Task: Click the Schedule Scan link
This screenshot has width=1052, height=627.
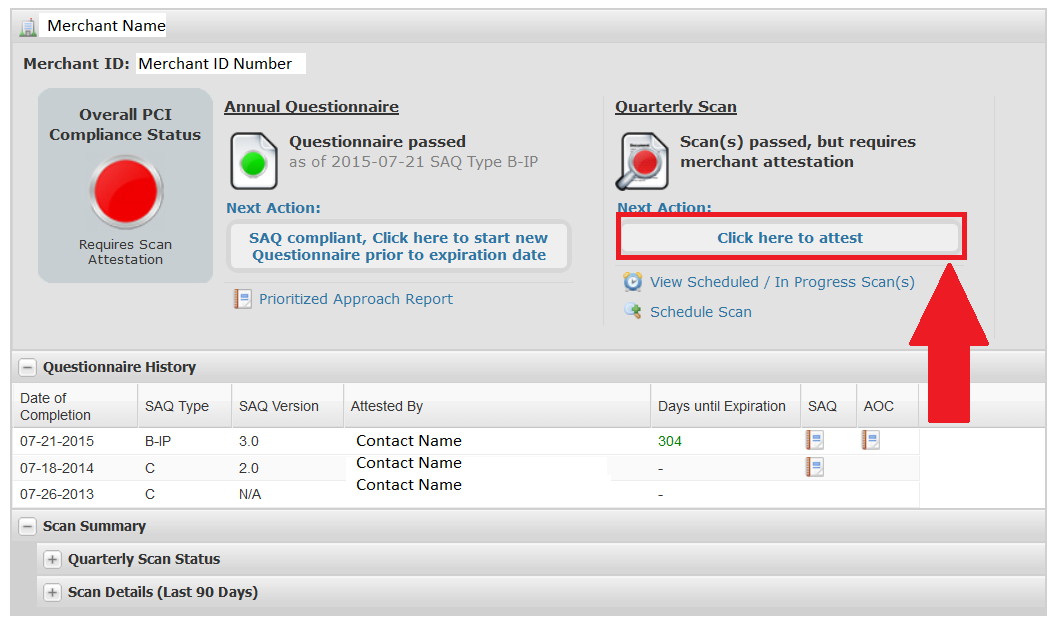Action: point(700,312)
